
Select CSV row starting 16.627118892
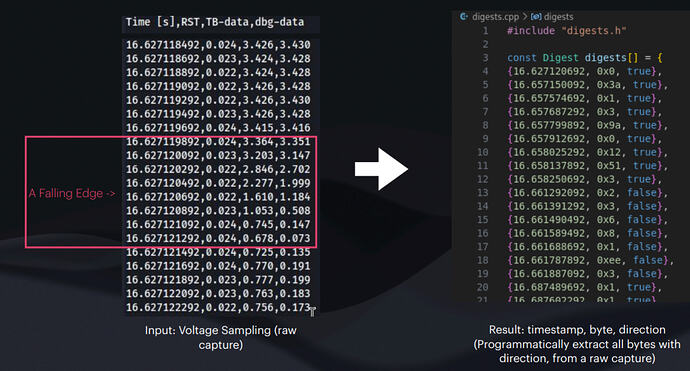(x=218, y=73)
